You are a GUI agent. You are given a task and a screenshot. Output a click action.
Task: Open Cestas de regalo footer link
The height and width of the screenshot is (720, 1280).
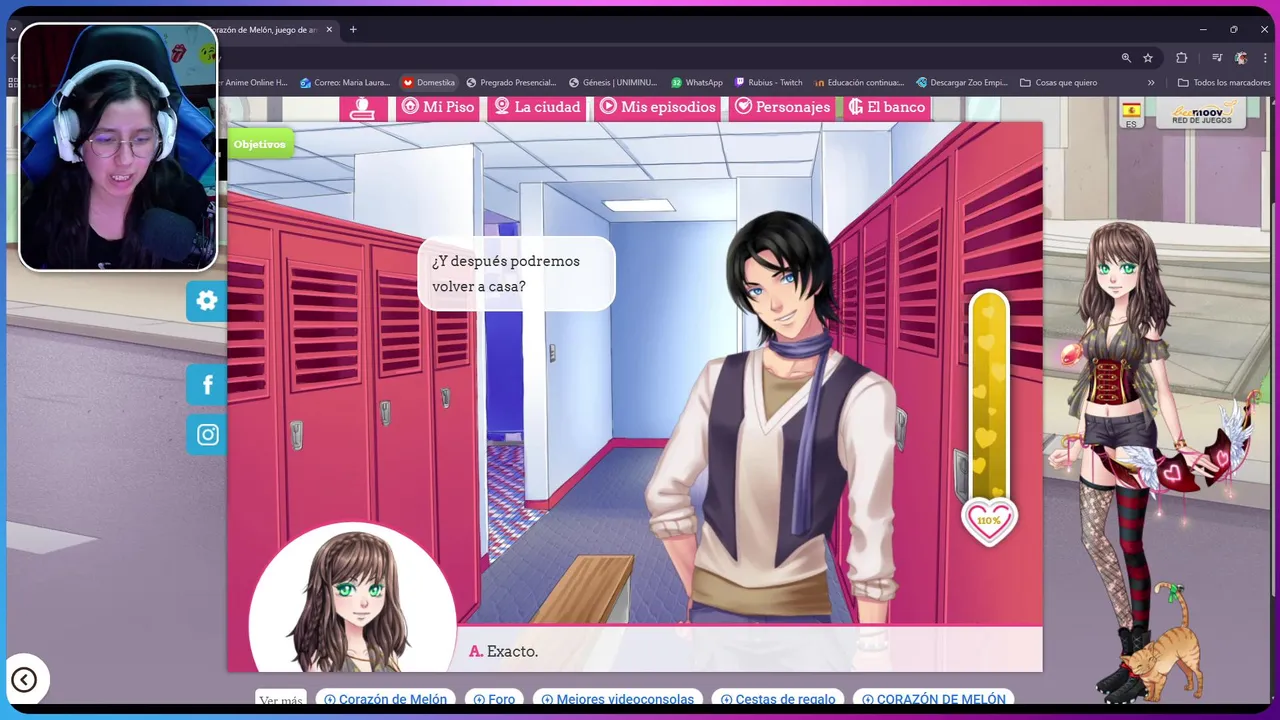(x=778, y=699)
